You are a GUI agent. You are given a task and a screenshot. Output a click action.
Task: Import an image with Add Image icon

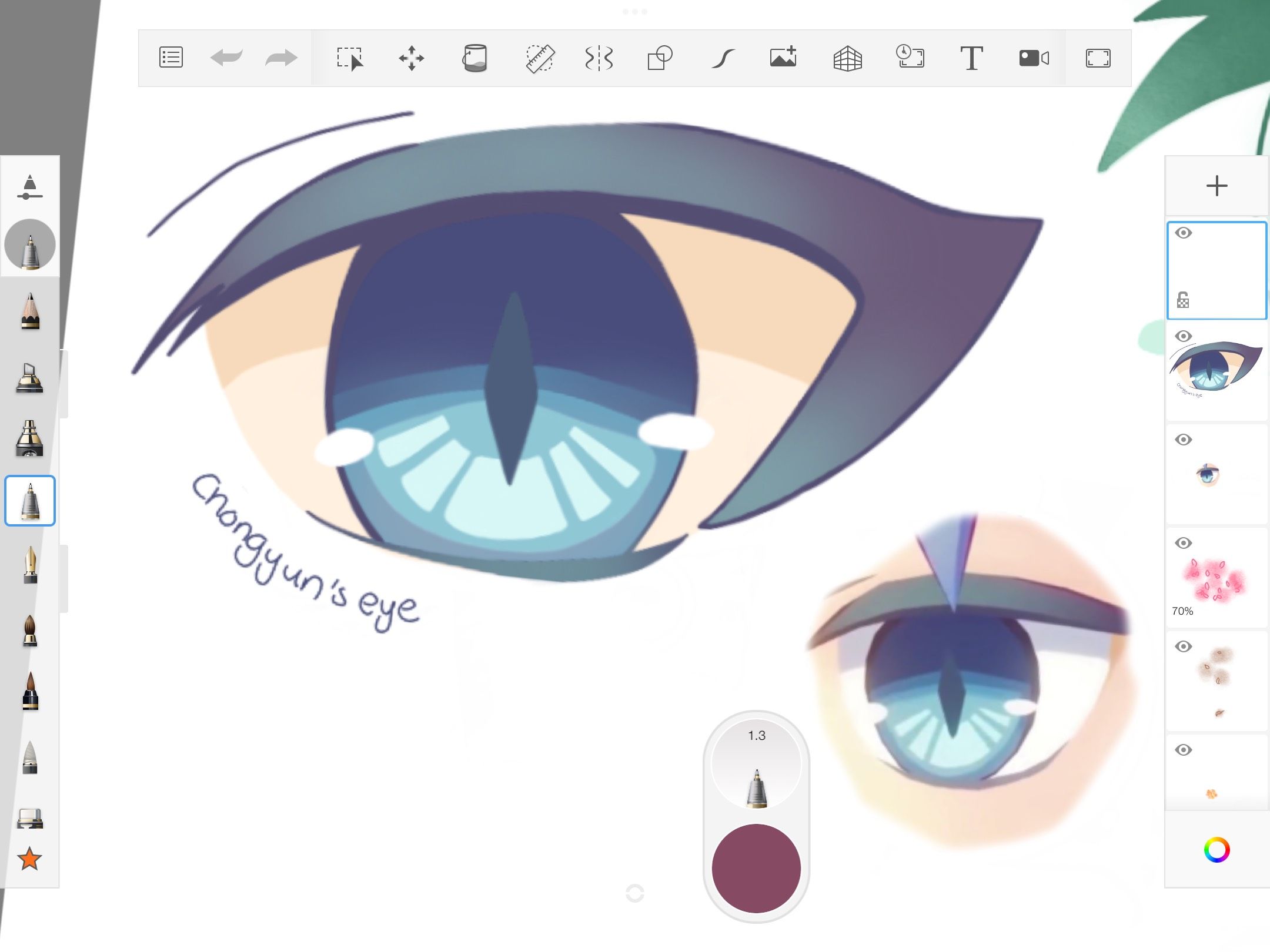(x=783, y=57)
